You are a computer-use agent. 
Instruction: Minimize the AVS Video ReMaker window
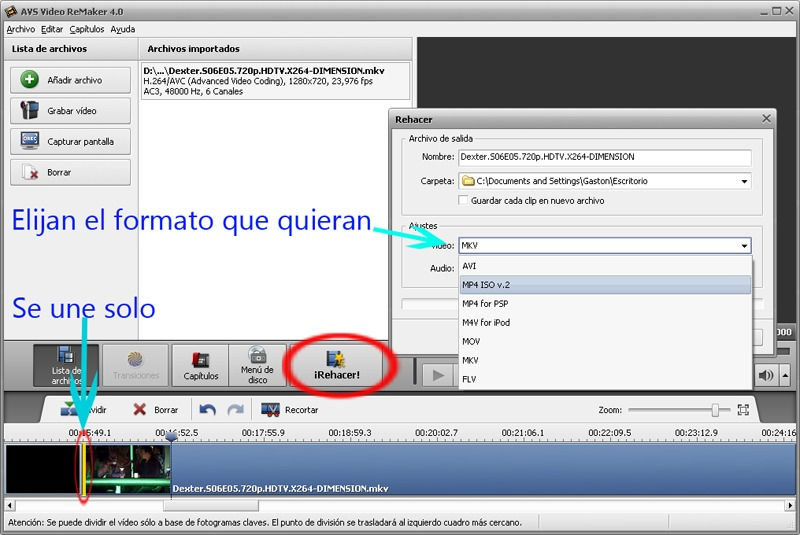click(x=764, y=12)
